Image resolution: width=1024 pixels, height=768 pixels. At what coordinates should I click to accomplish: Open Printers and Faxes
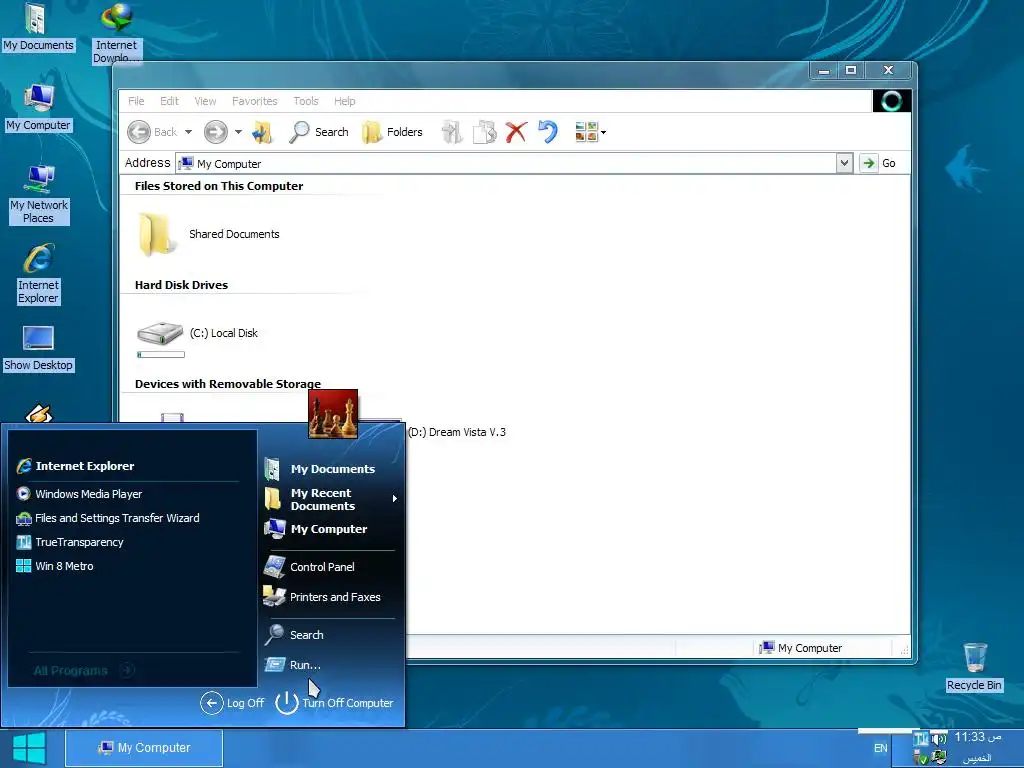(322, 597)
